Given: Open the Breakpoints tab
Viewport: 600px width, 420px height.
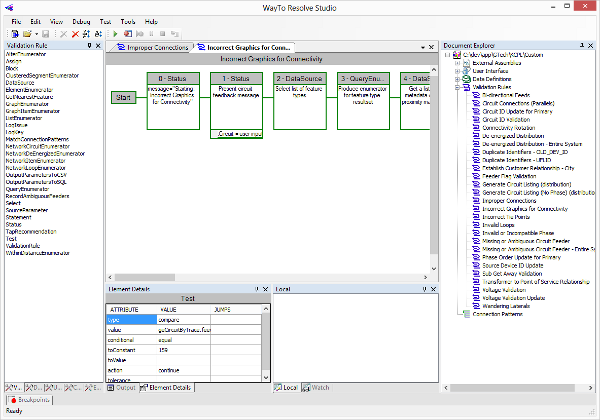Looking at the screenshot, I should point(29,400).
